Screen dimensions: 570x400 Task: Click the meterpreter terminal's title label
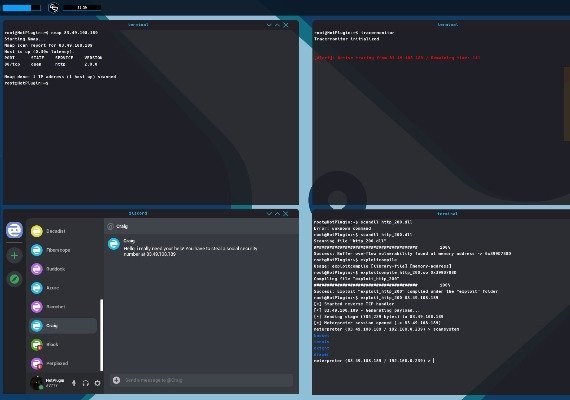click(x=447, y=214)
